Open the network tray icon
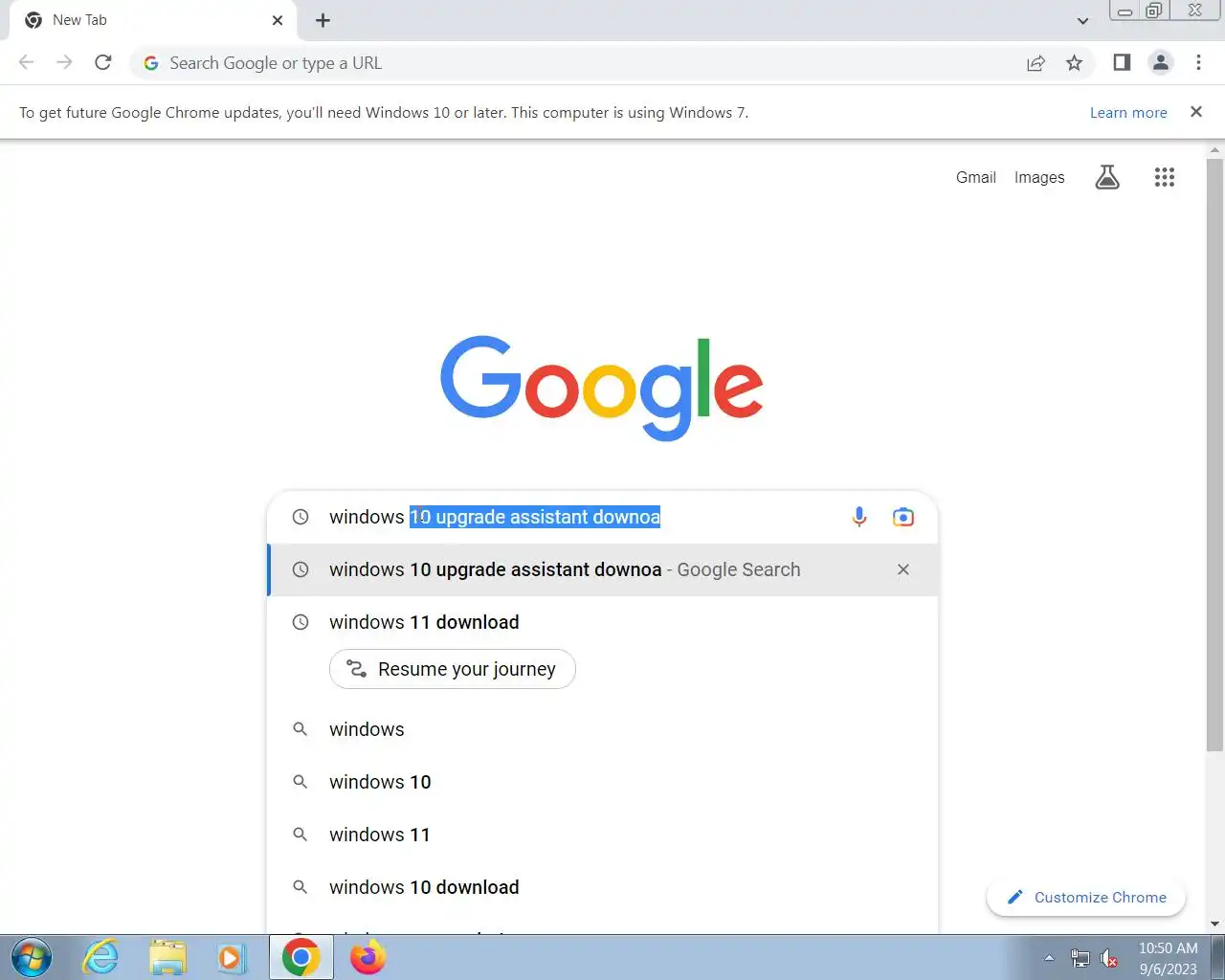This screenshot has height=980, width=1225. [x=1080, y=958]
